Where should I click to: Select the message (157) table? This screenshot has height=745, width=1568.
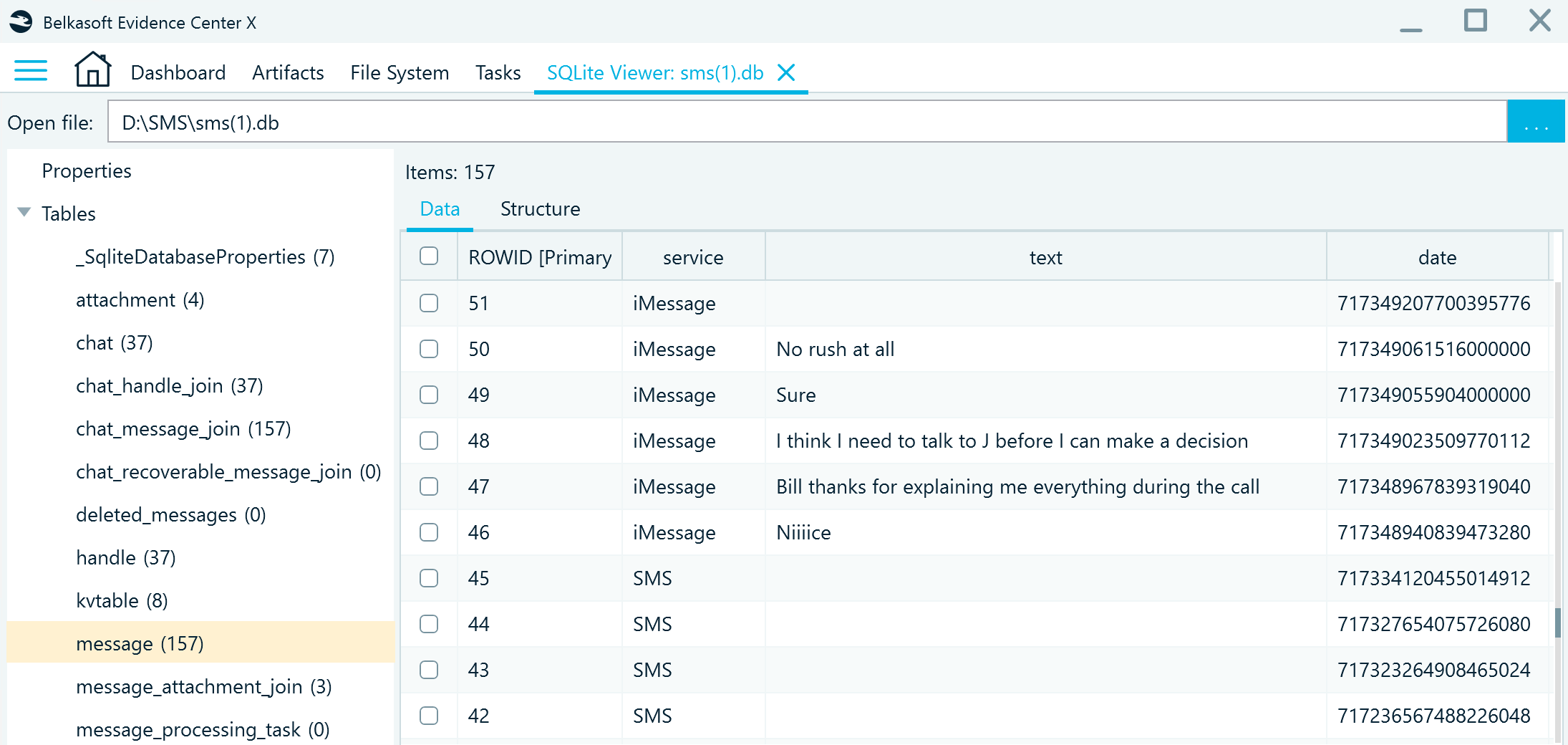200,643
